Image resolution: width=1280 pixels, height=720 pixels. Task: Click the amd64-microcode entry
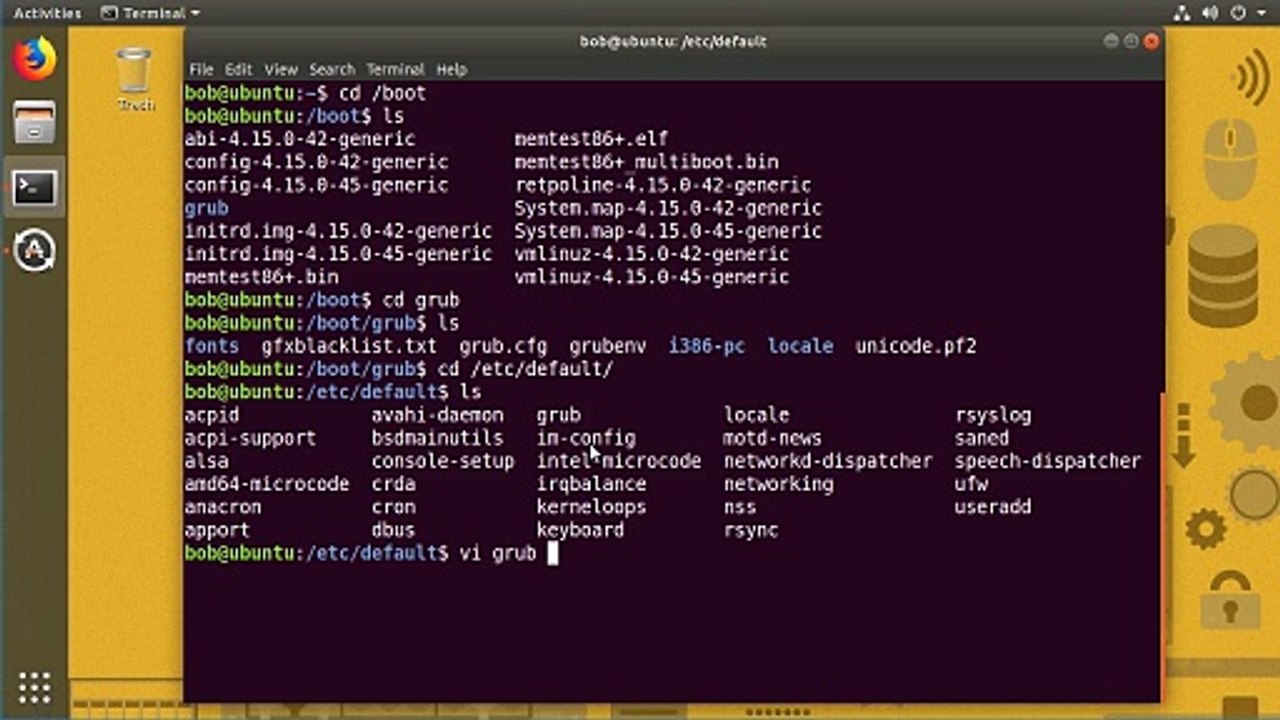266,484
